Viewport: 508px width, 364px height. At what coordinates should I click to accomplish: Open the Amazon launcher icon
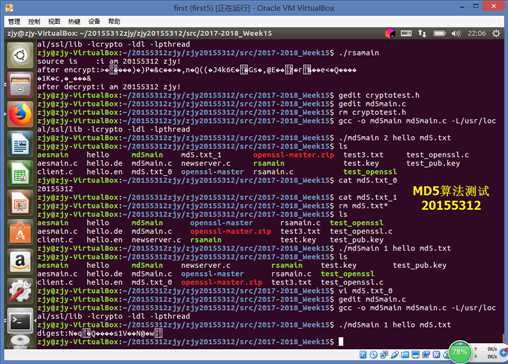pyautogui.click(x=20, y=261)
